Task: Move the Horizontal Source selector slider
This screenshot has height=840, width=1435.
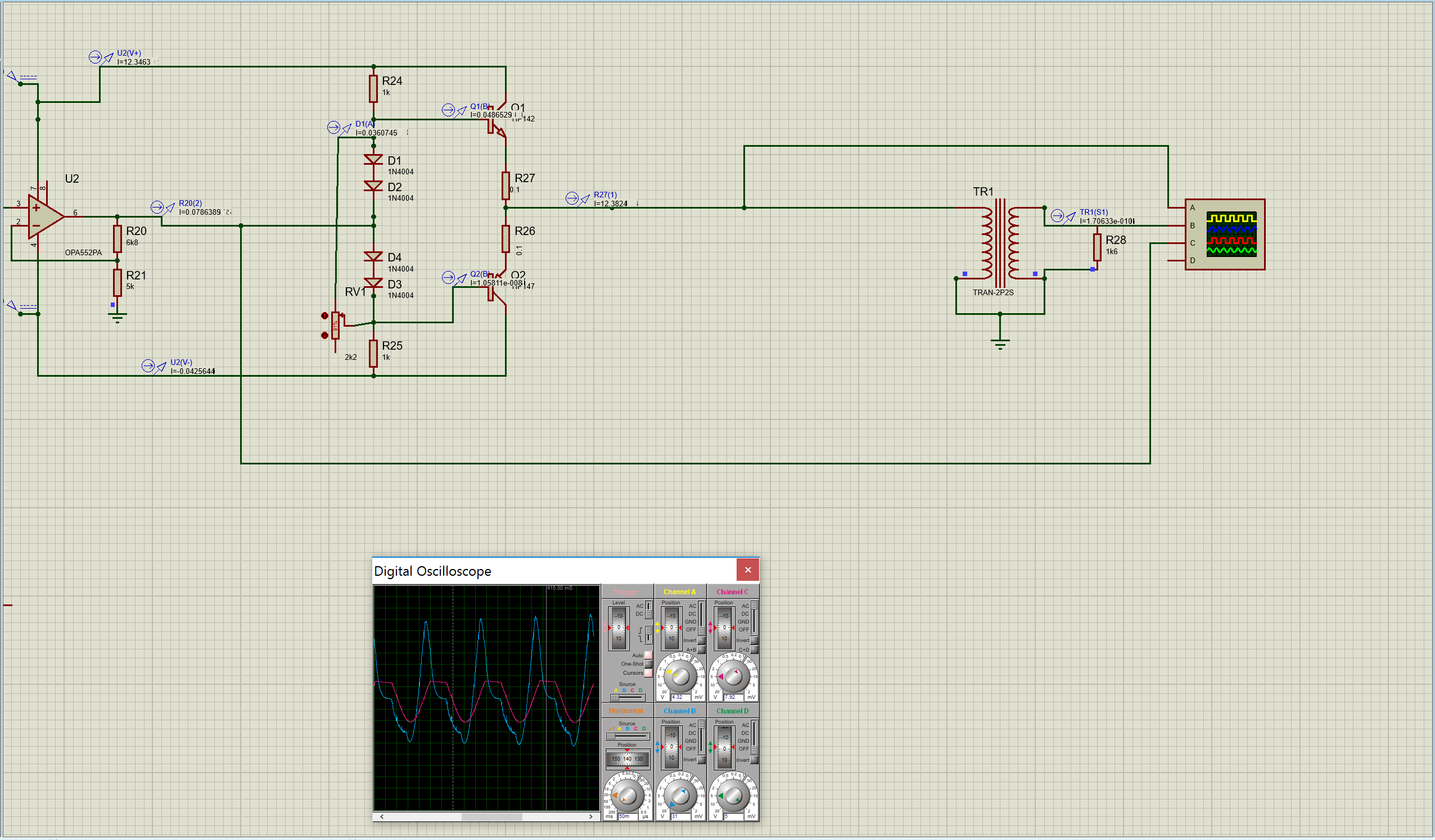Action: coord(626,736)
